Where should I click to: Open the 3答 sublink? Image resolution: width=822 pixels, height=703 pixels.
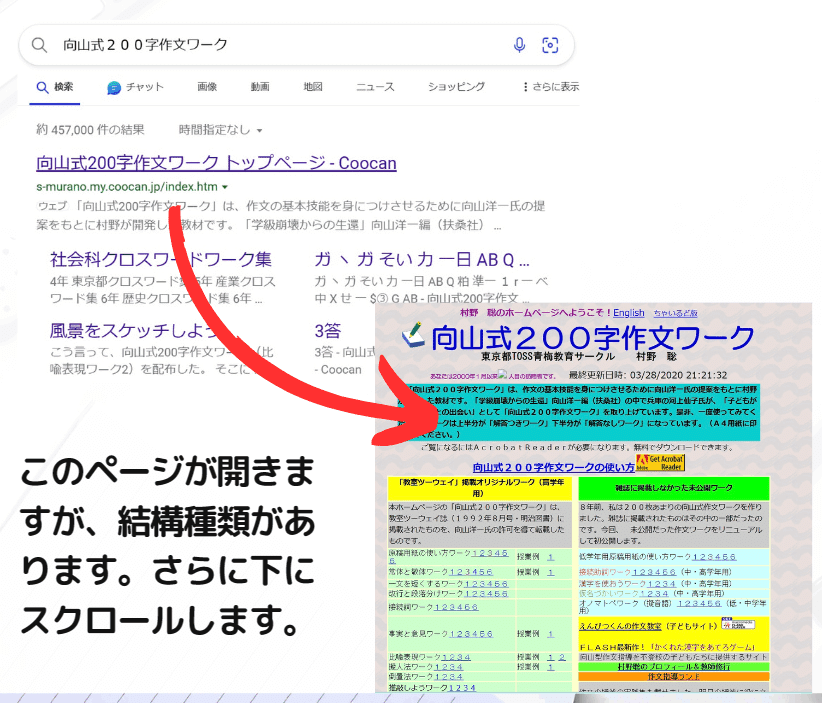(x=328, y=331)
